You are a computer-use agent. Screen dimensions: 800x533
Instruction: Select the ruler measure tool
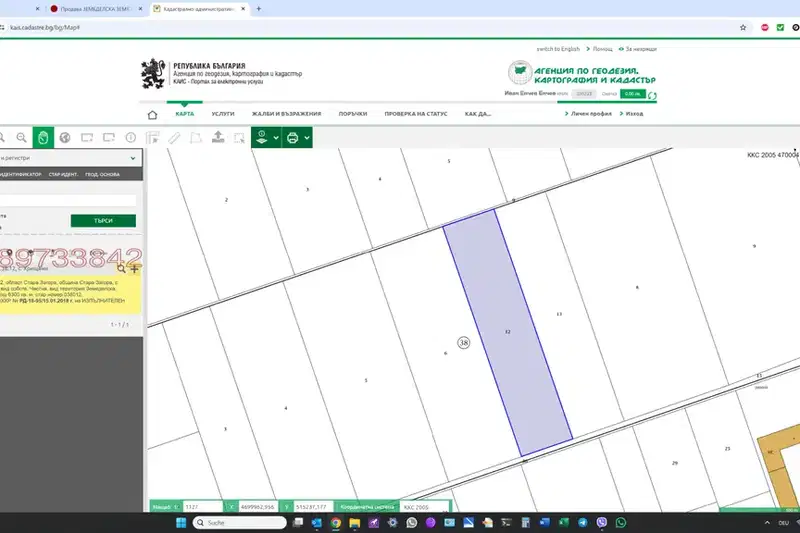pyautogui.click(x=174, y=138)
